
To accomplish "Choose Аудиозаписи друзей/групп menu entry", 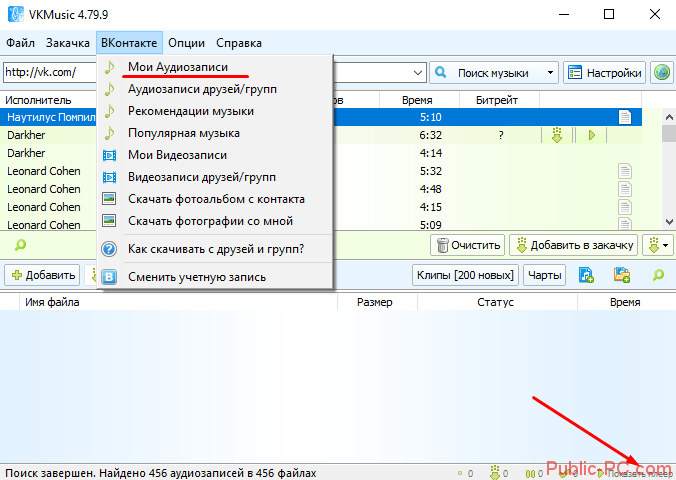I will pyautogui.click(x=215, y=89).
